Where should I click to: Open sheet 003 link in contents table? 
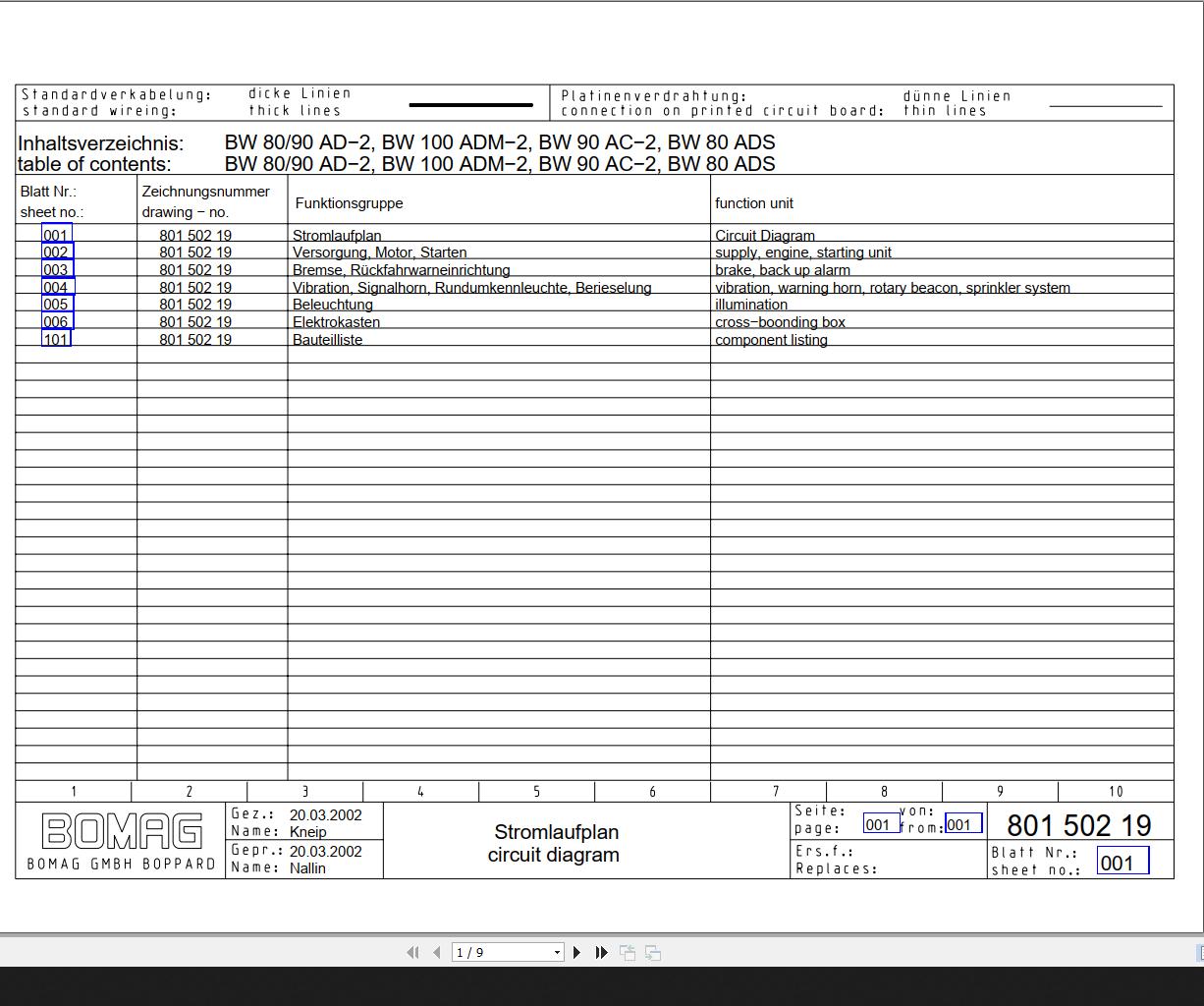point(57,269)
